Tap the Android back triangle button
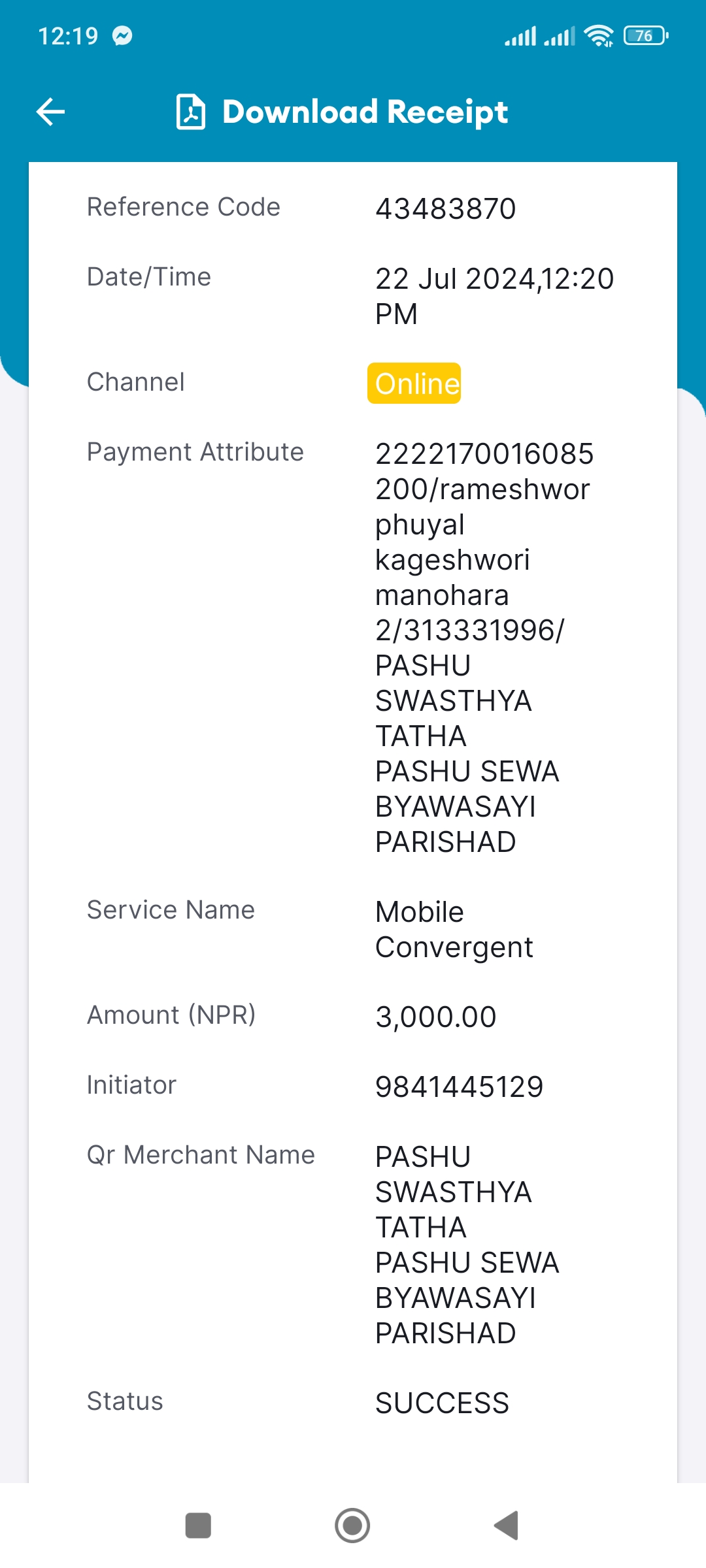The image size is (706, 1568). click(507, 1526)
